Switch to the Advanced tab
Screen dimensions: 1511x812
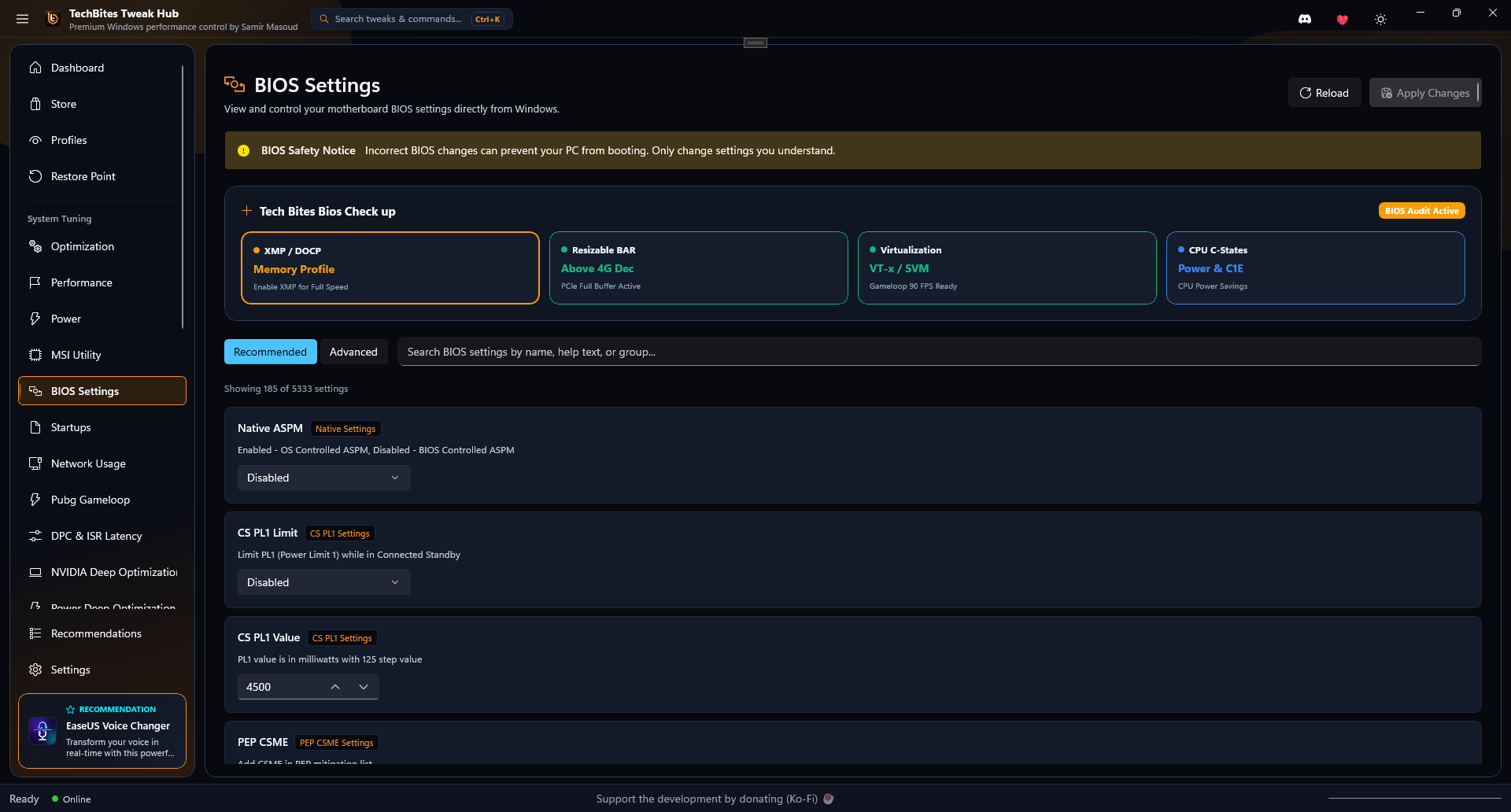click(x=353, y=352)
